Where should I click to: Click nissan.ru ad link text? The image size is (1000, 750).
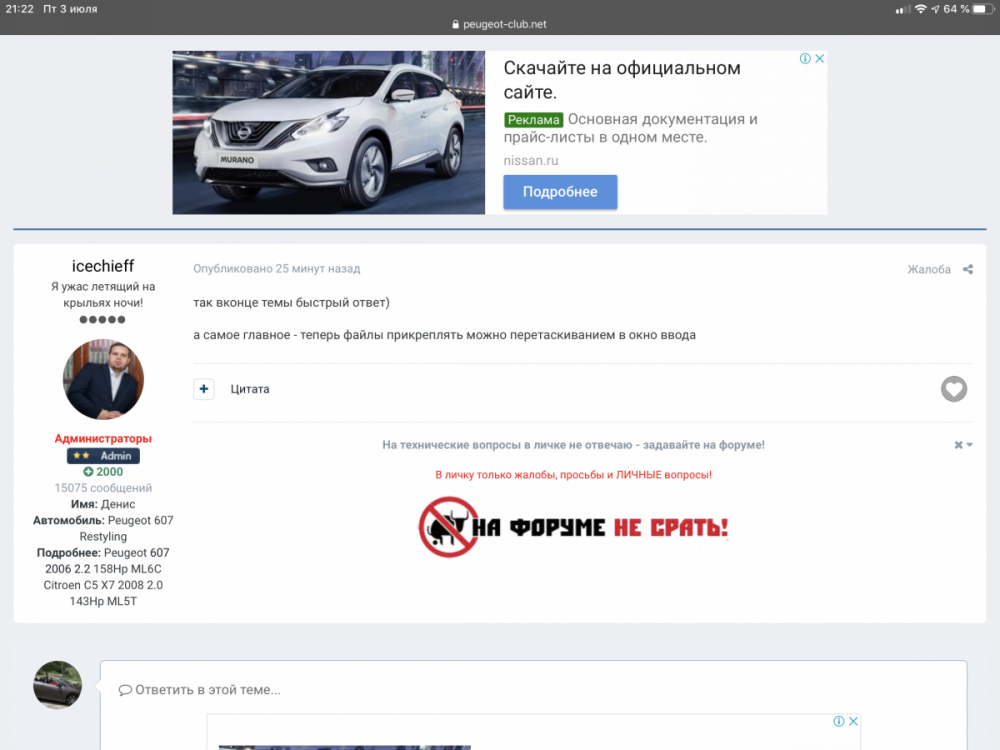(x=531, y=161)
